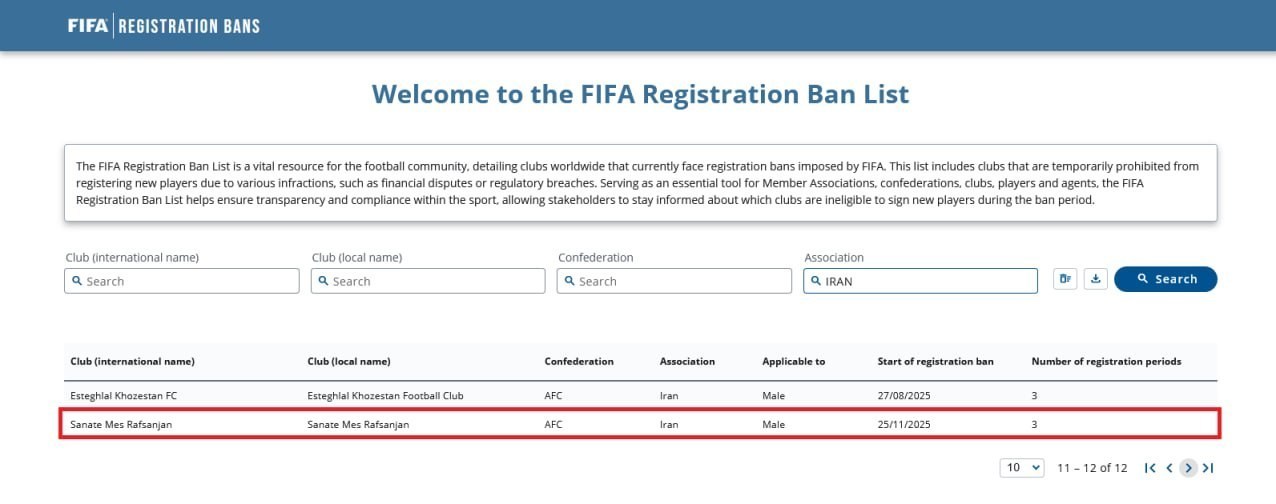
Task: Select the Sanate Mes Rafsanjan row
Action: pos(640,424)
